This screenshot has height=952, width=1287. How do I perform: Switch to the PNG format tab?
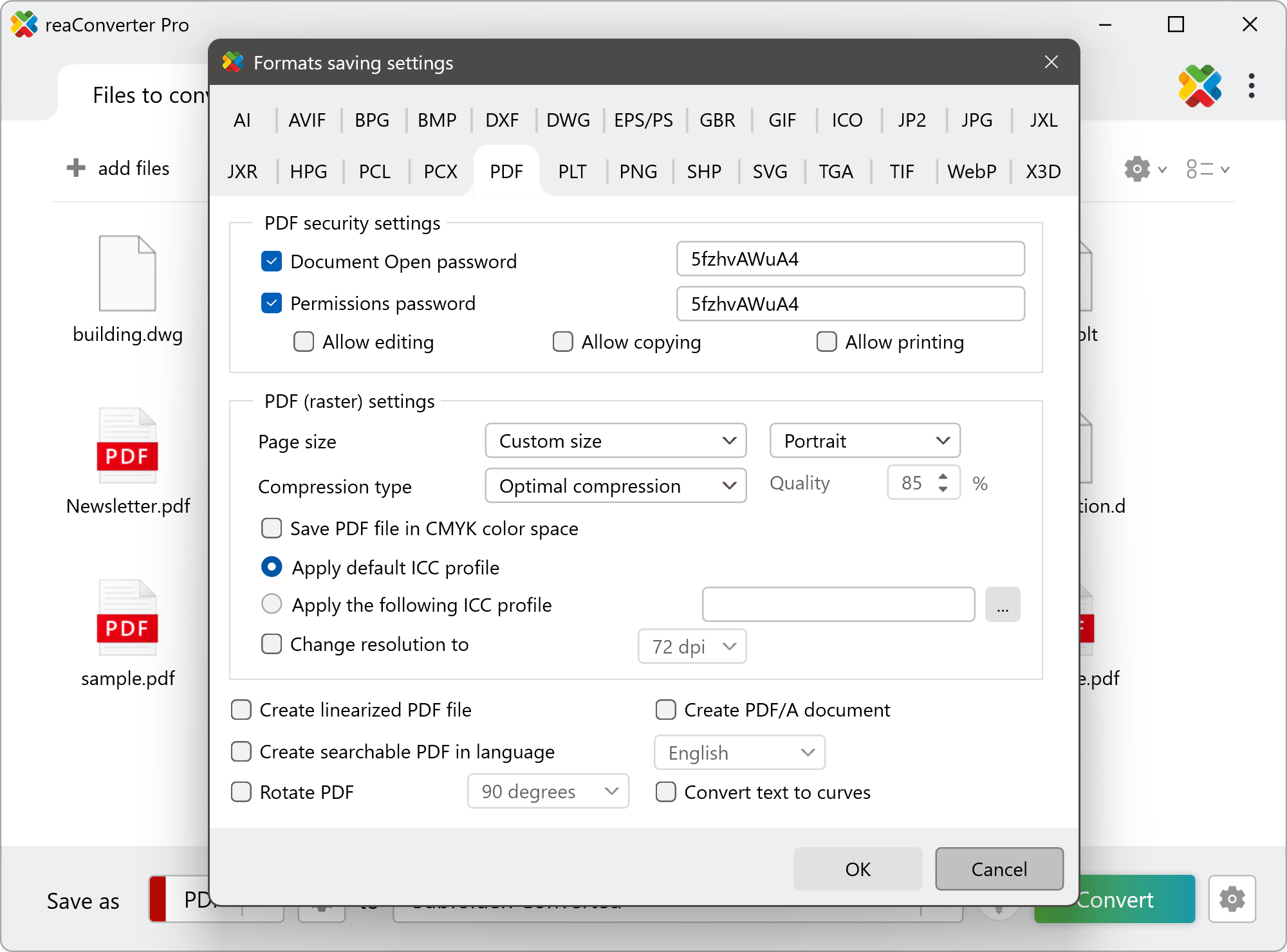click(638, 172)
